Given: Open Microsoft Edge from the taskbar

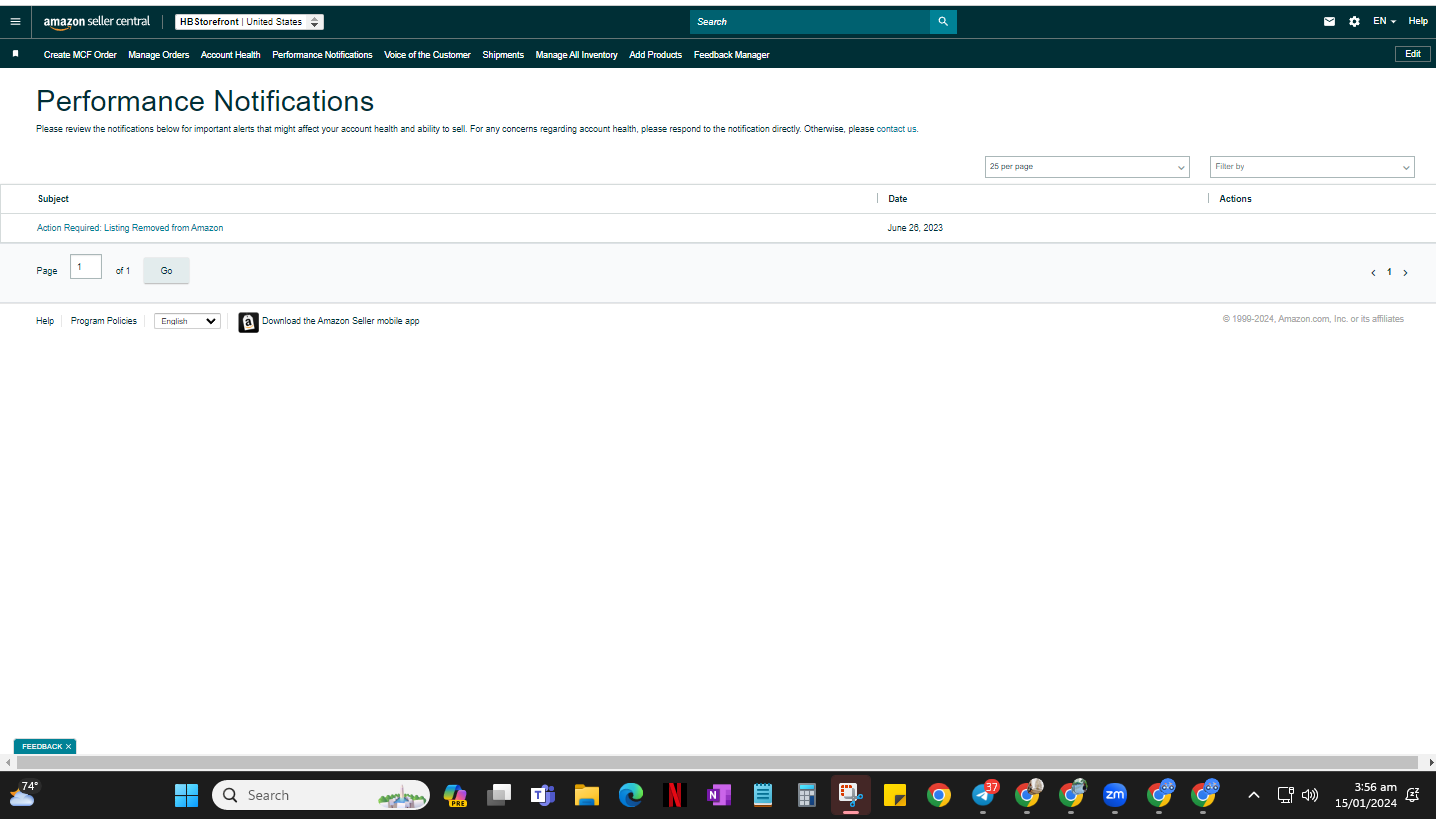Looking at the screenshot, I should (631, 795).
